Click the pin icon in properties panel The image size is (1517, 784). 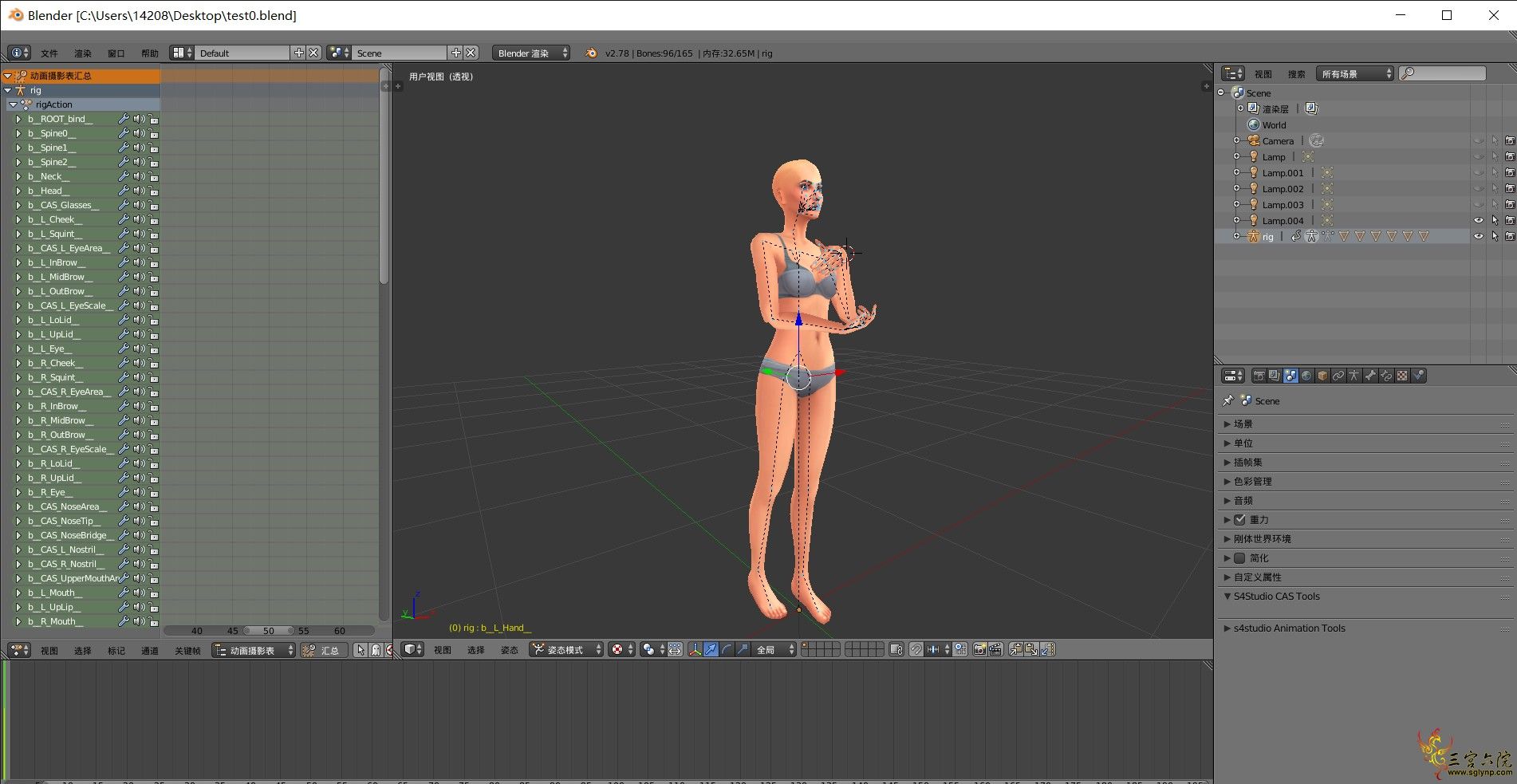point(1228,400)
